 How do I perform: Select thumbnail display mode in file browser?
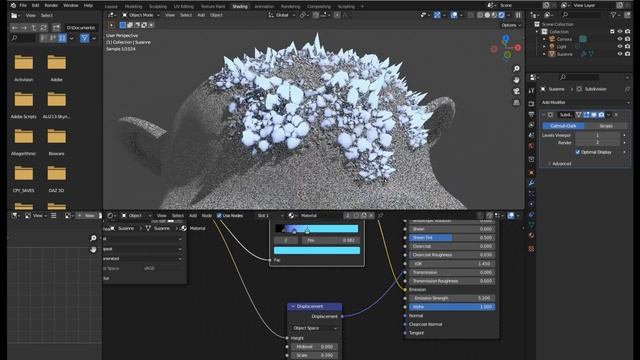tap(62, 38)
